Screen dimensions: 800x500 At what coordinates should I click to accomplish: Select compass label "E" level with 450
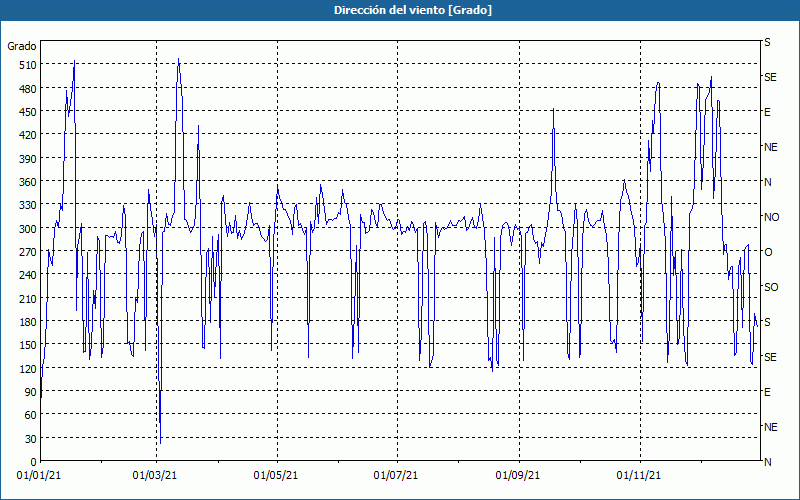[767, 112]
